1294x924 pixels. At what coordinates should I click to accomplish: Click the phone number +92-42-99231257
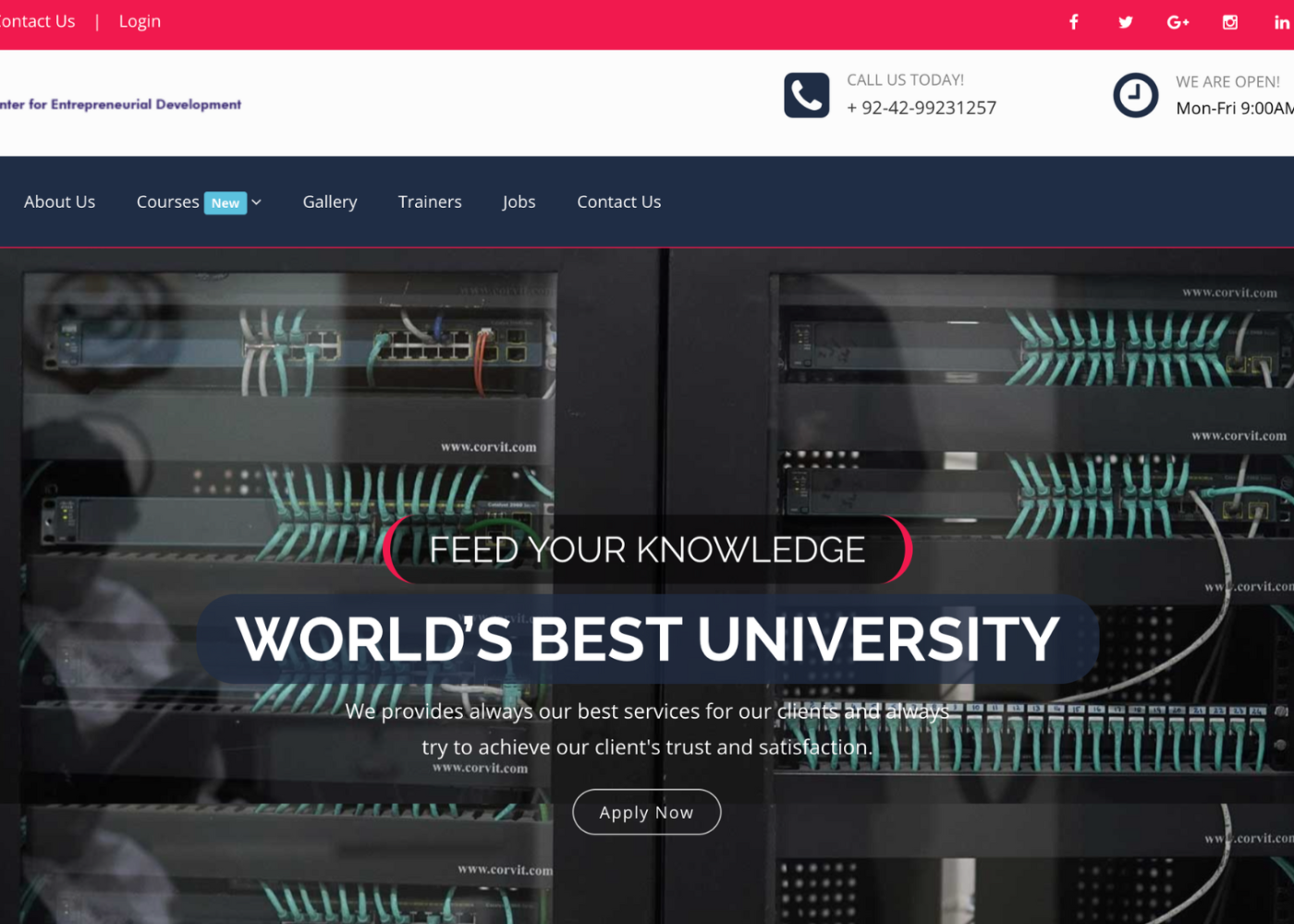922,108
